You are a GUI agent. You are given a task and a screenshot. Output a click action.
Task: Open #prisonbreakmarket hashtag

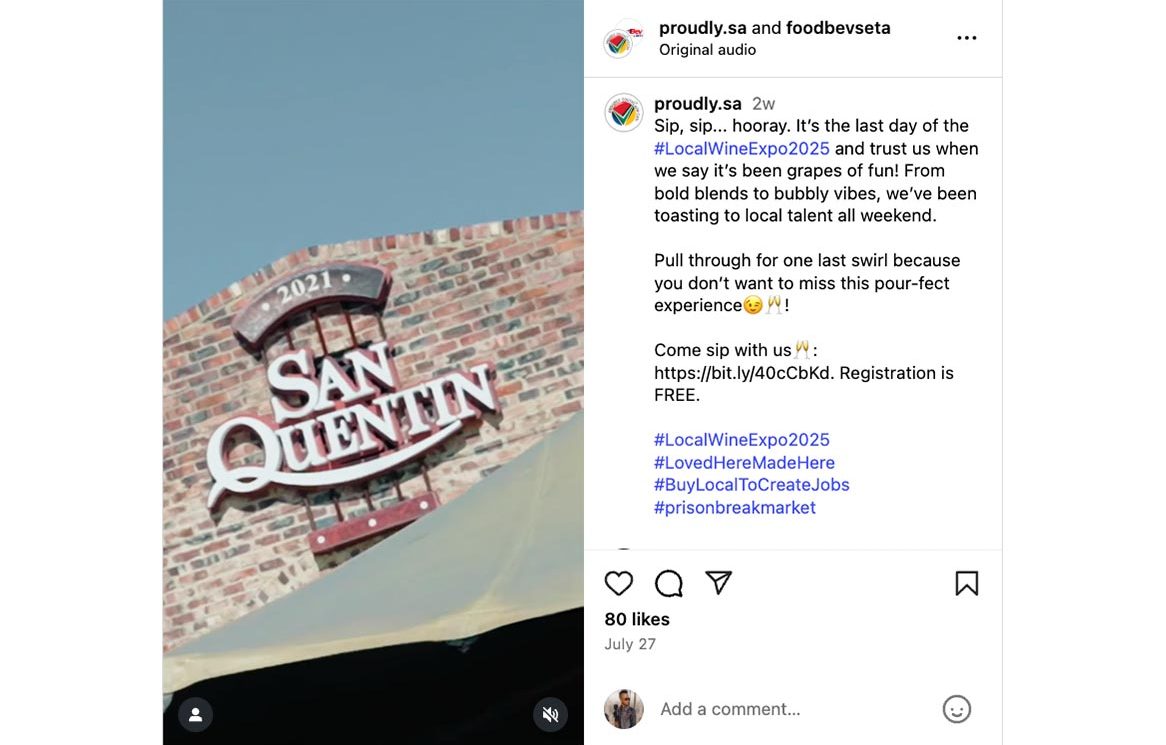tap(735, 507)
